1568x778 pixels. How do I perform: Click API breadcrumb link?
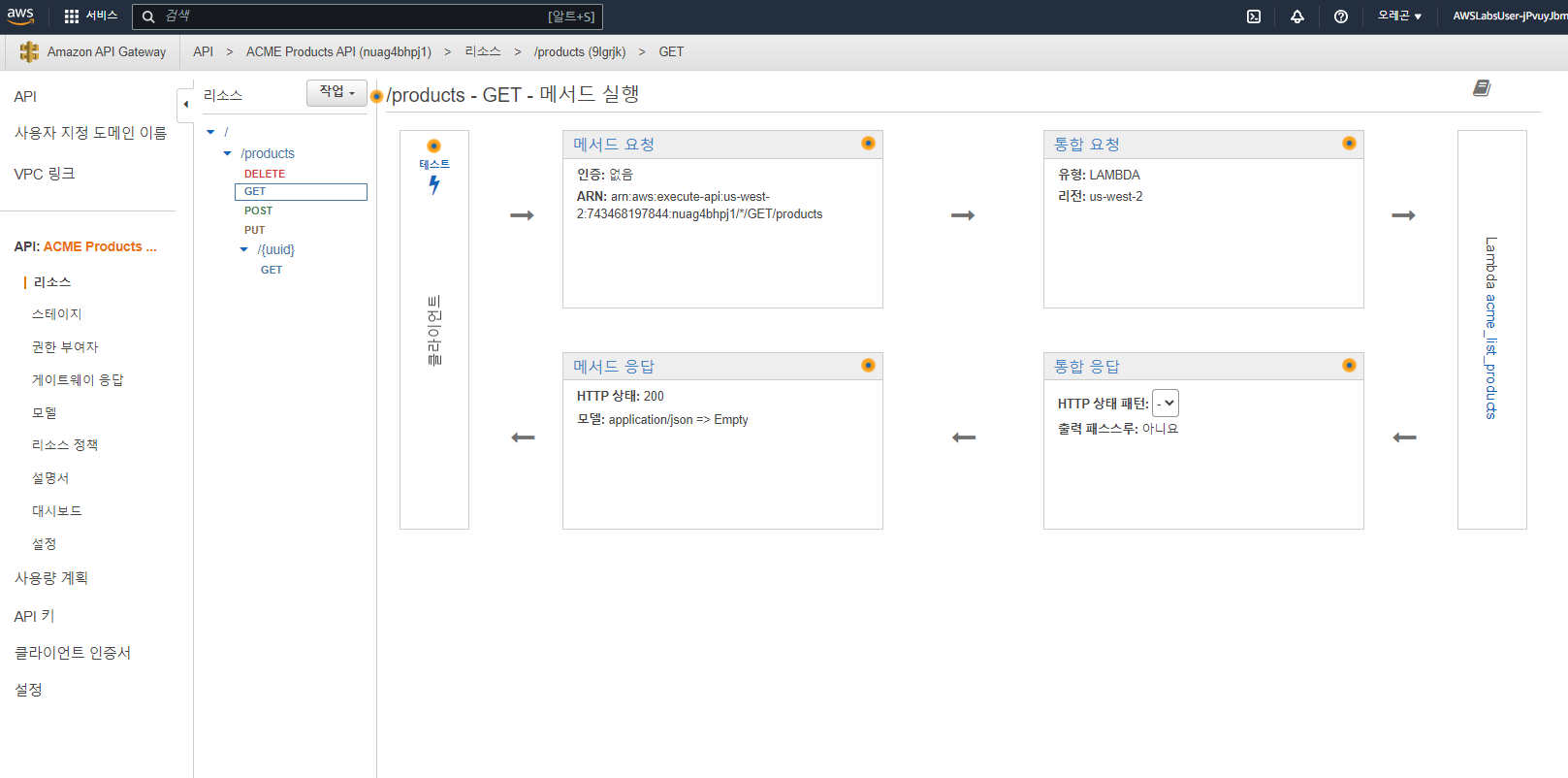[203, 51]
